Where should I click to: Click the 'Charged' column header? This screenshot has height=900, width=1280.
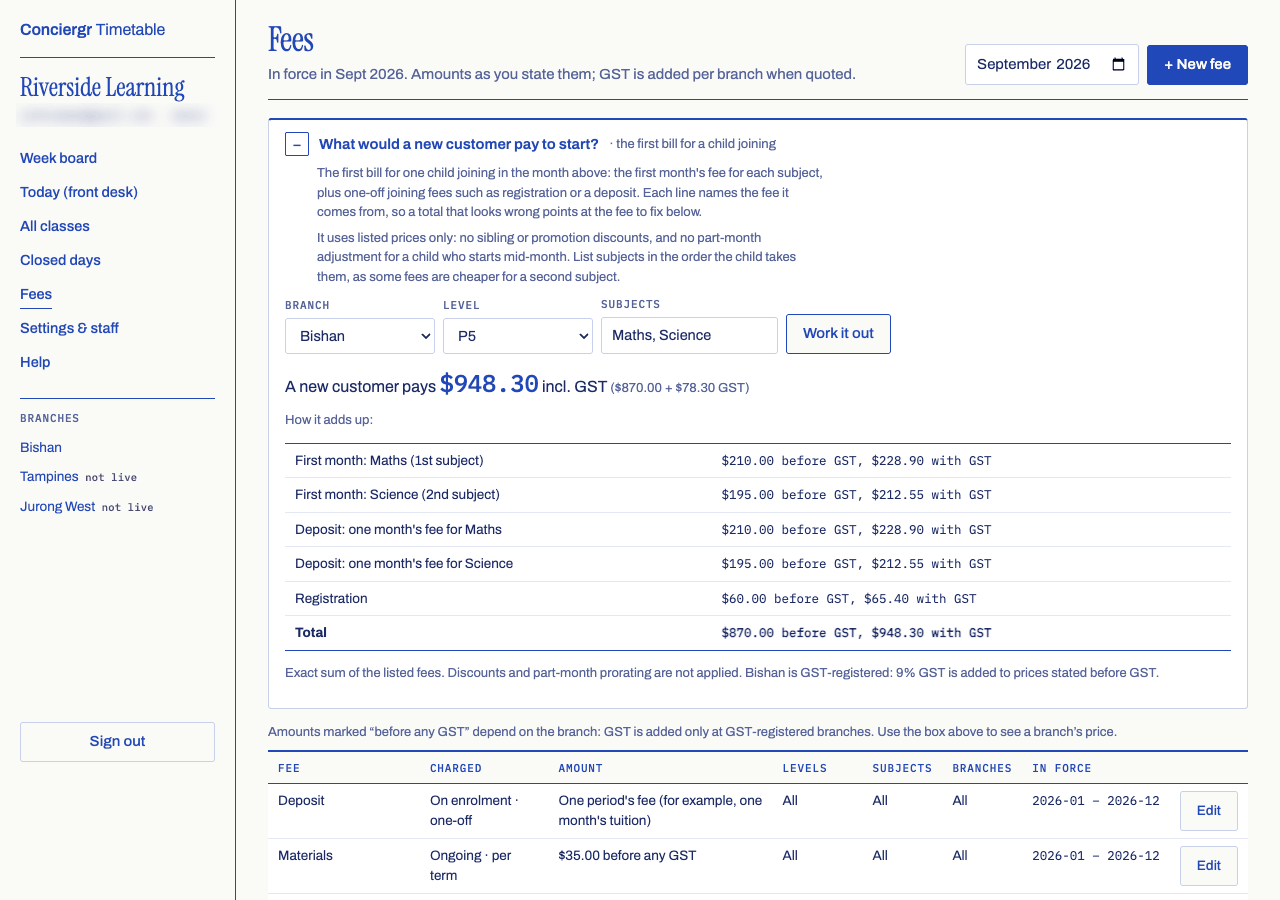coord(456,768)
